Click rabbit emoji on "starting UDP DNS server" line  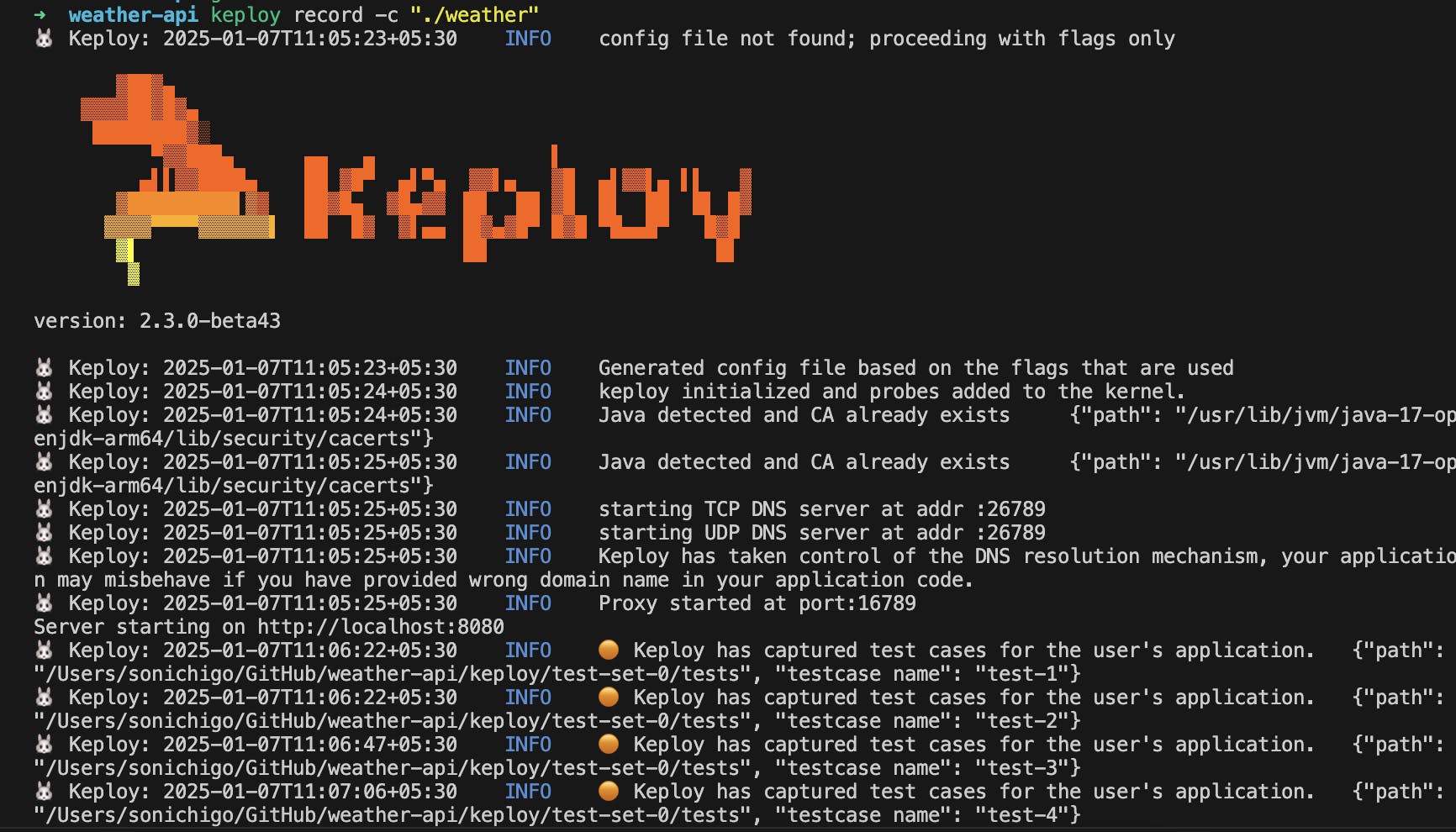[44, 533]
